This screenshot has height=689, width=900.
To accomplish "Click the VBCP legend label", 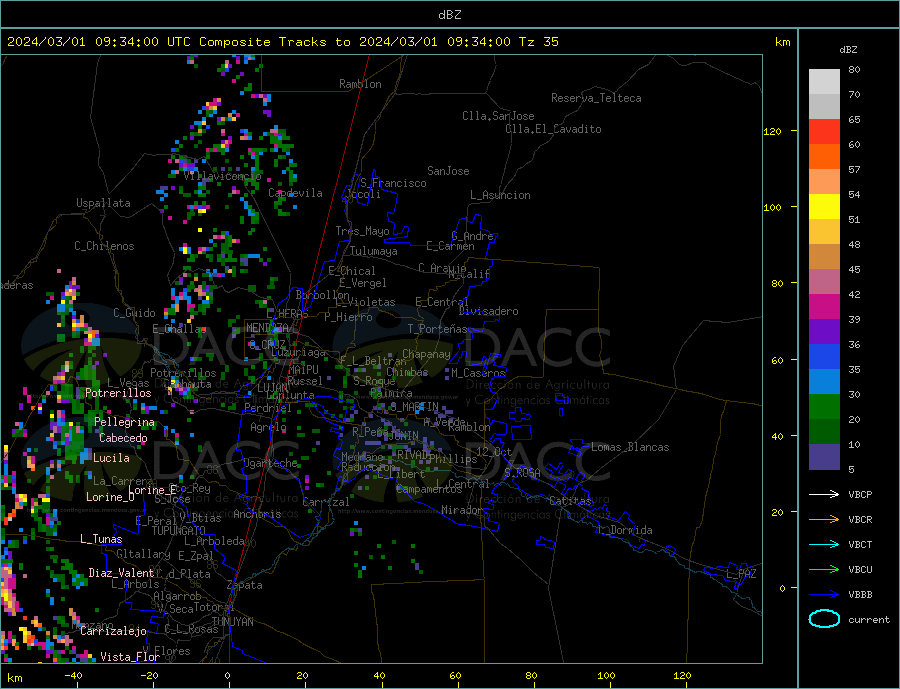I will 860,494.
